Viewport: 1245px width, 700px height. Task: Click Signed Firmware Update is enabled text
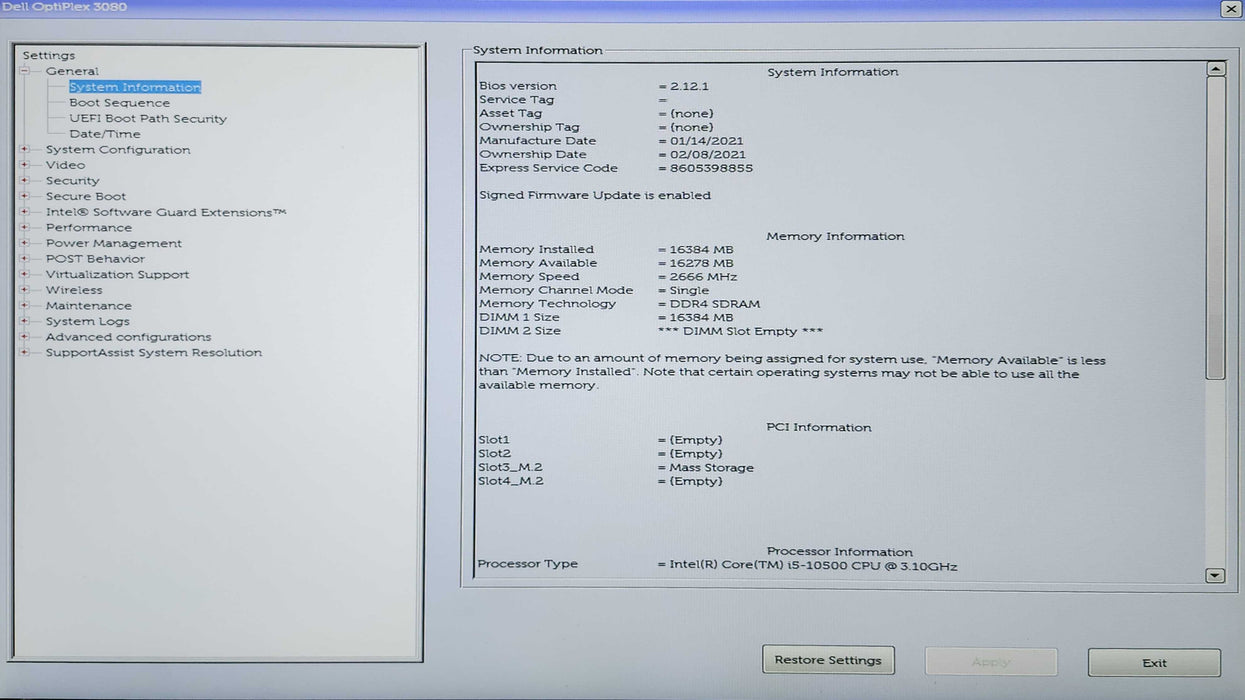point(595,195)
